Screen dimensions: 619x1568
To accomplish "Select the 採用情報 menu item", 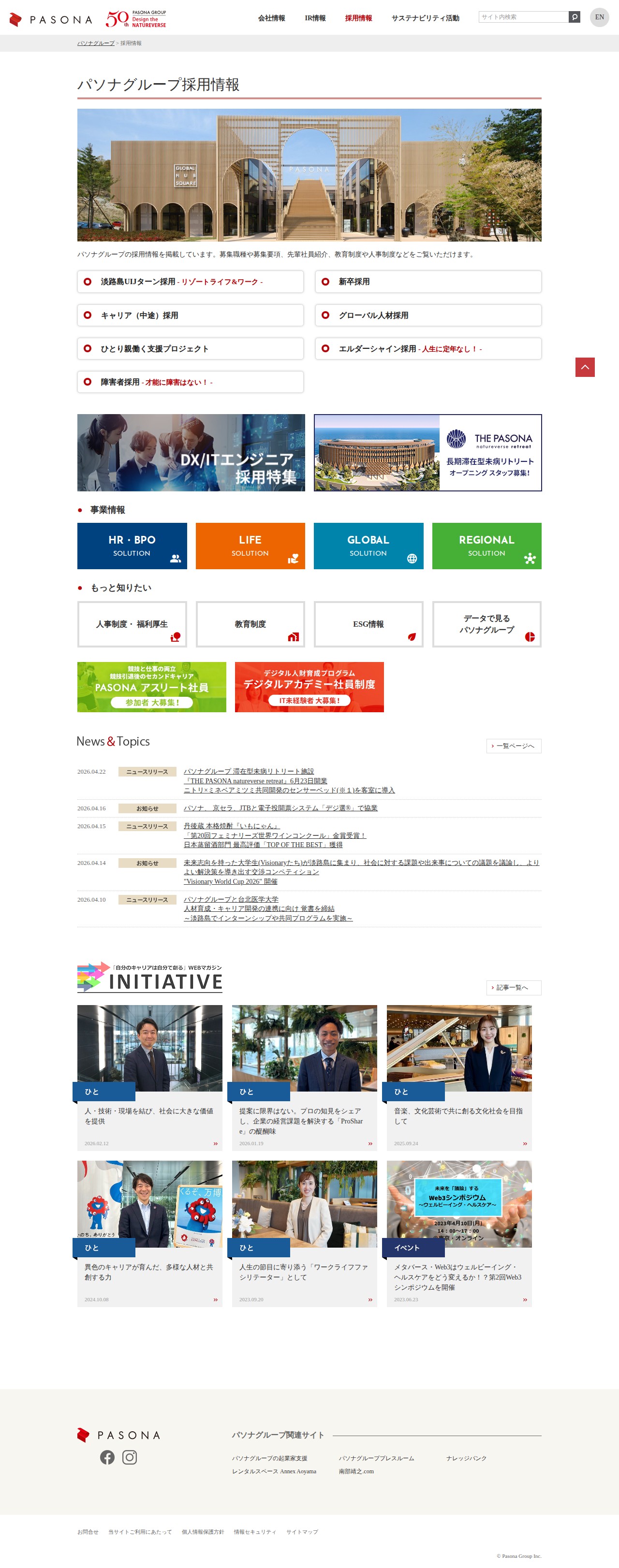I will 358,18.
